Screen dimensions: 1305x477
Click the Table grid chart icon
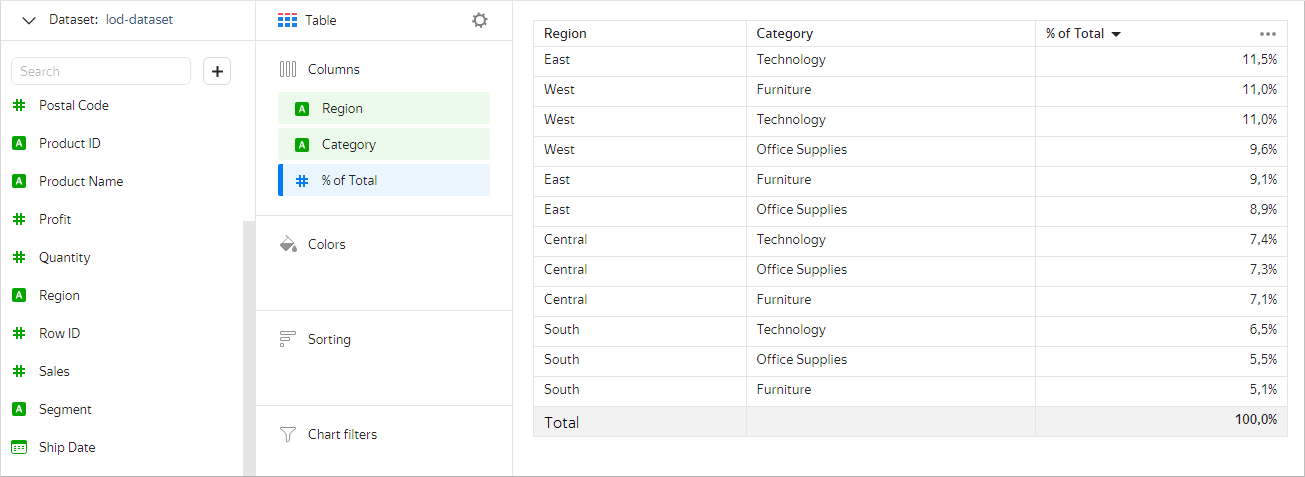click(288, 20)
